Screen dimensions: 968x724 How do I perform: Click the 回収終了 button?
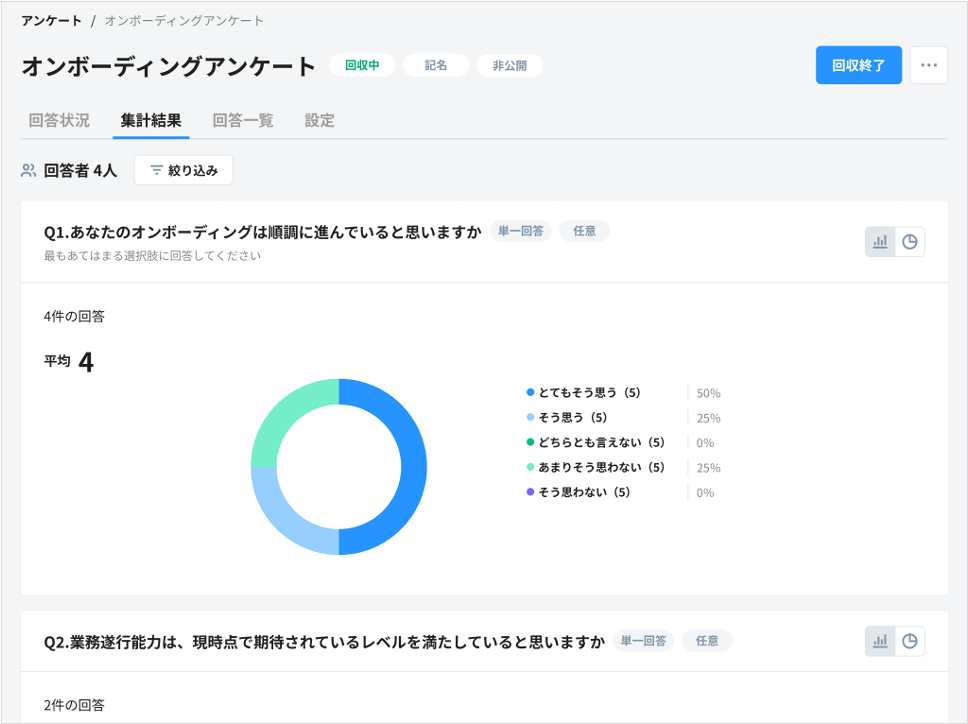[858, 63]
